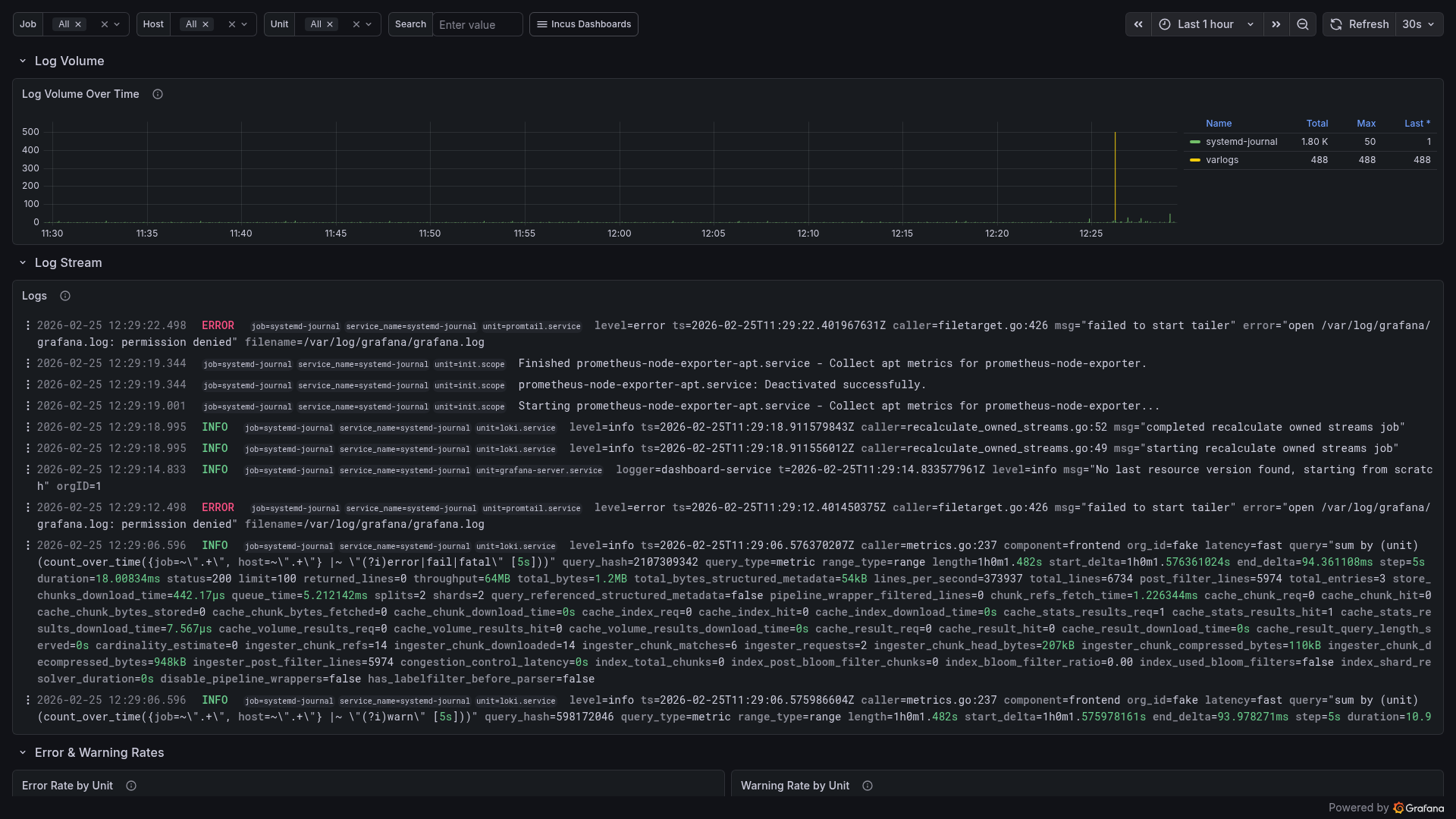Open the Last 1 hour time picker

(x=1207, y=24)
